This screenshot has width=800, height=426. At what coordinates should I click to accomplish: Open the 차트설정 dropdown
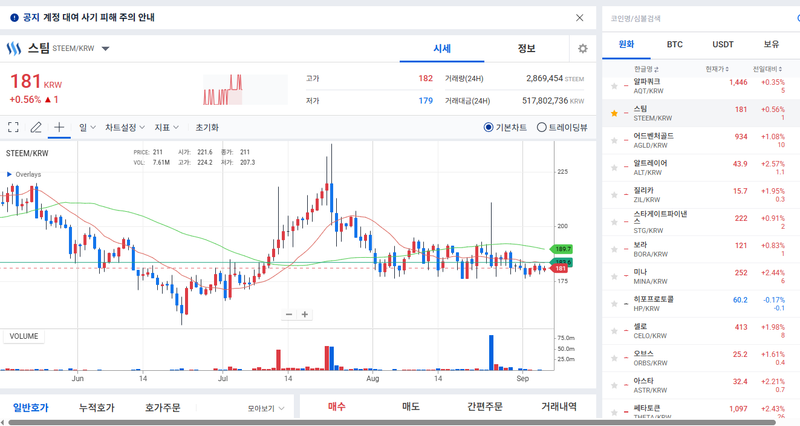pyautogui.click(x=125, y=128)
